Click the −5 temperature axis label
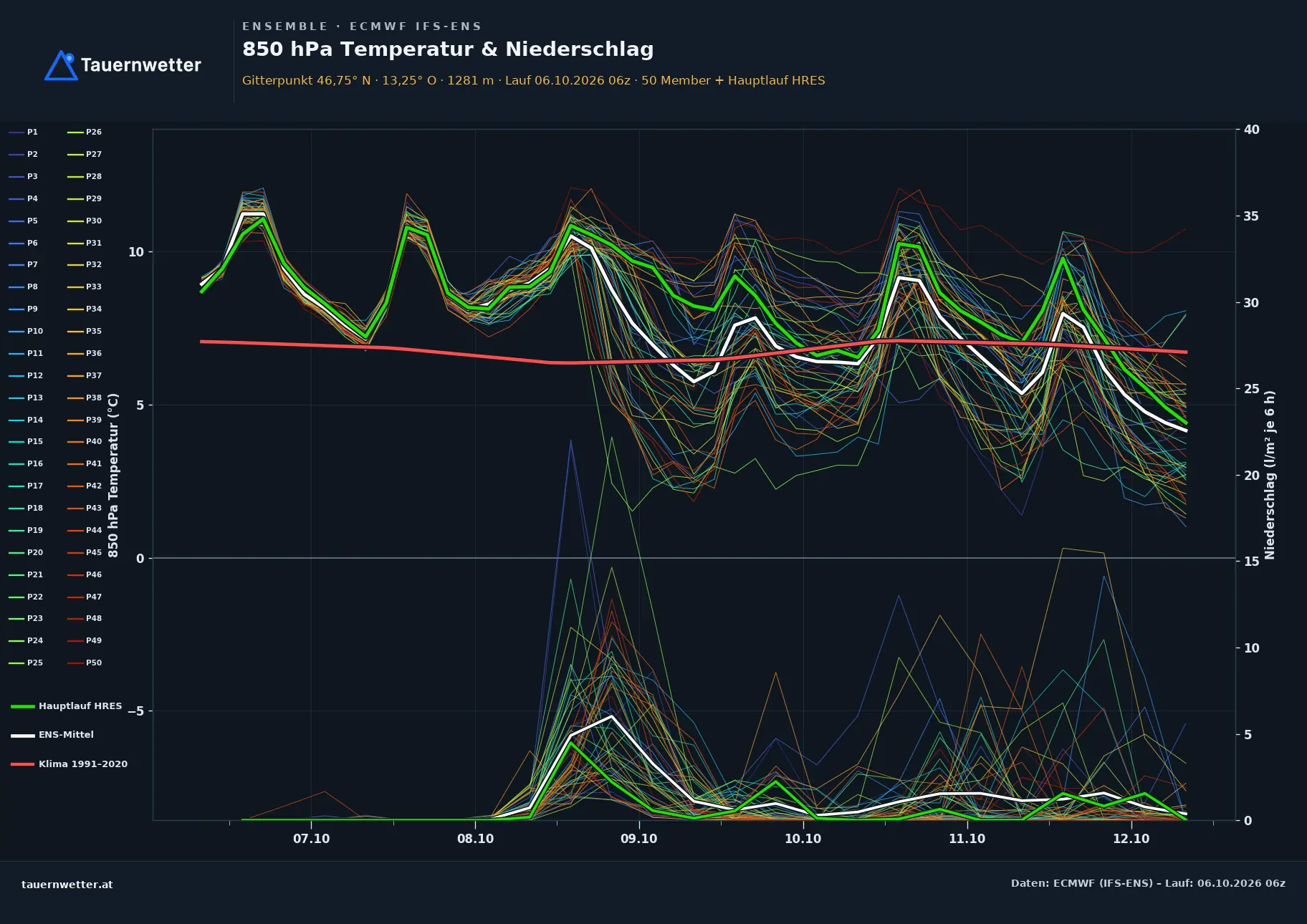This screenshot has height=924, width=1307. [136, 711]
